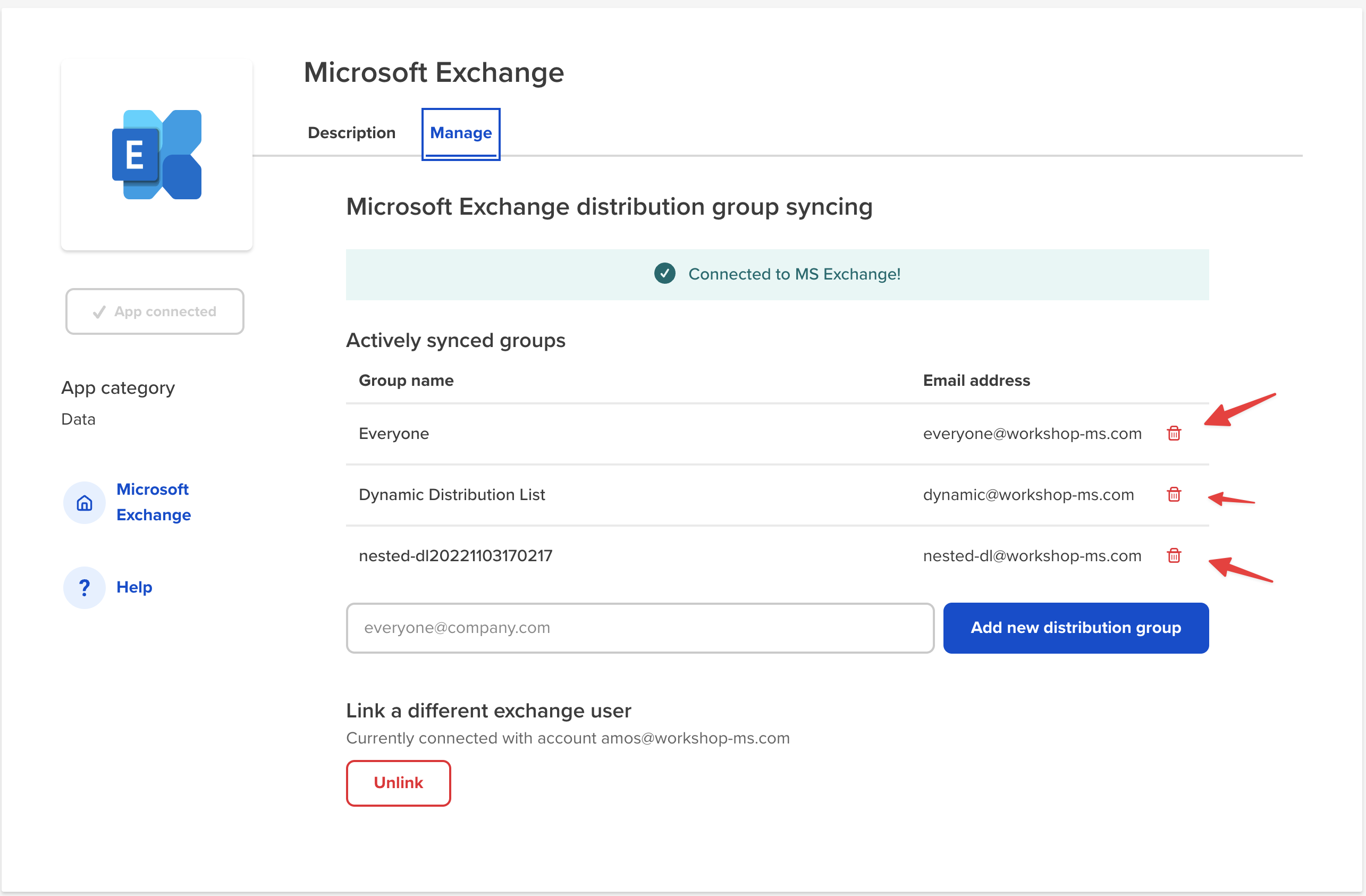Click Add new distribution group
This screenshot has width=1366, height=896.
point(1076,628)
